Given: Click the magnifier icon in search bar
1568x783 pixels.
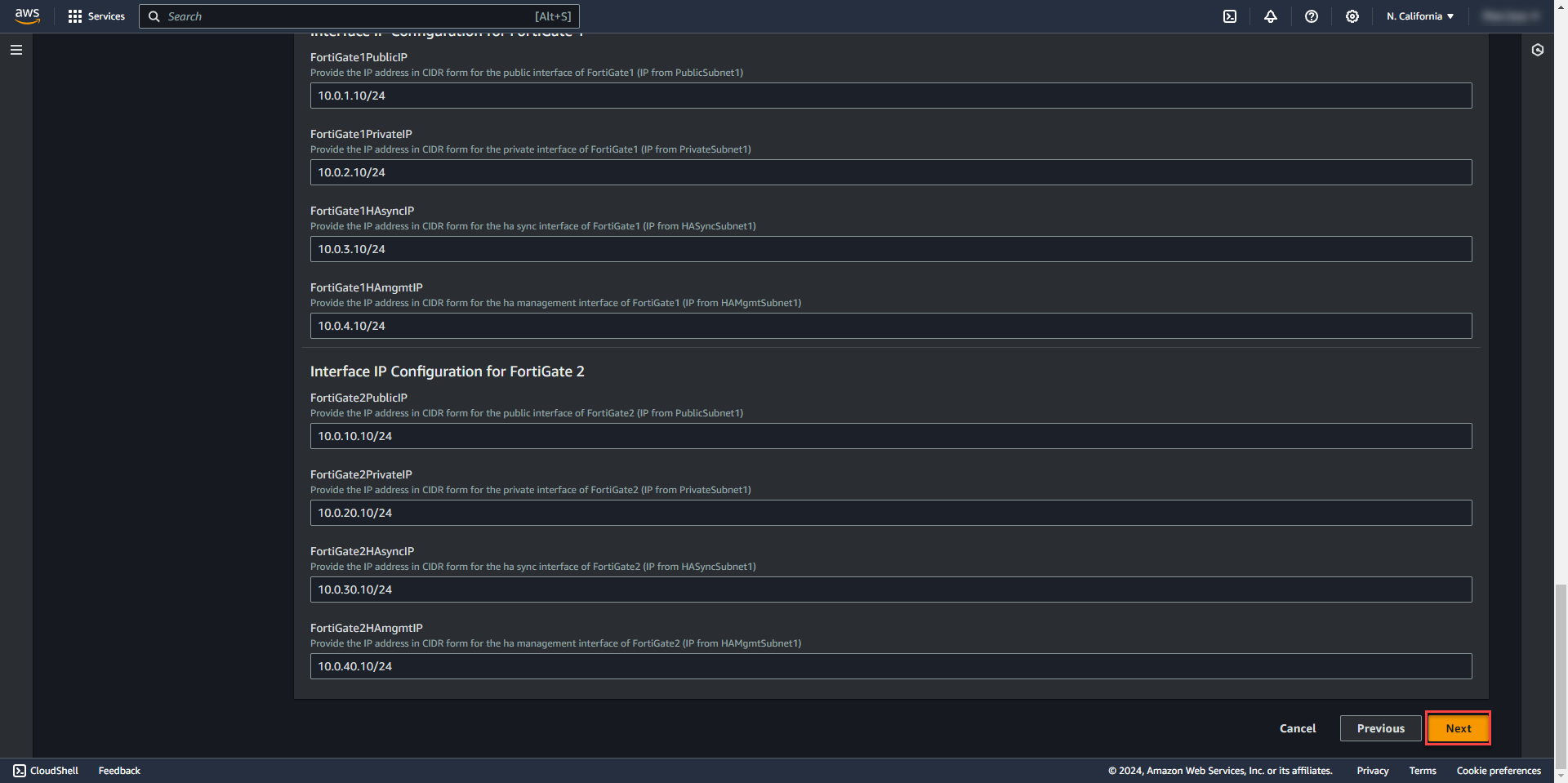Looking at the screenshot, I should 154,16.
